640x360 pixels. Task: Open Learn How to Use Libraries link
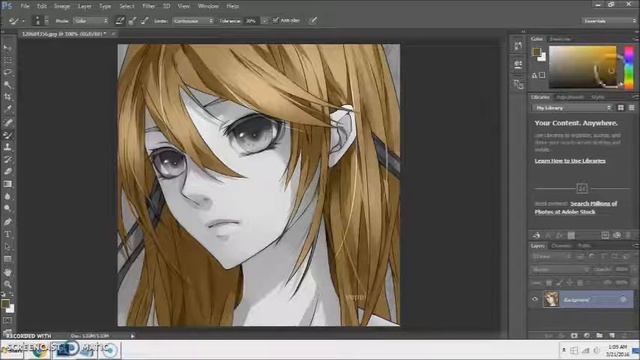[x=570, y=161]
